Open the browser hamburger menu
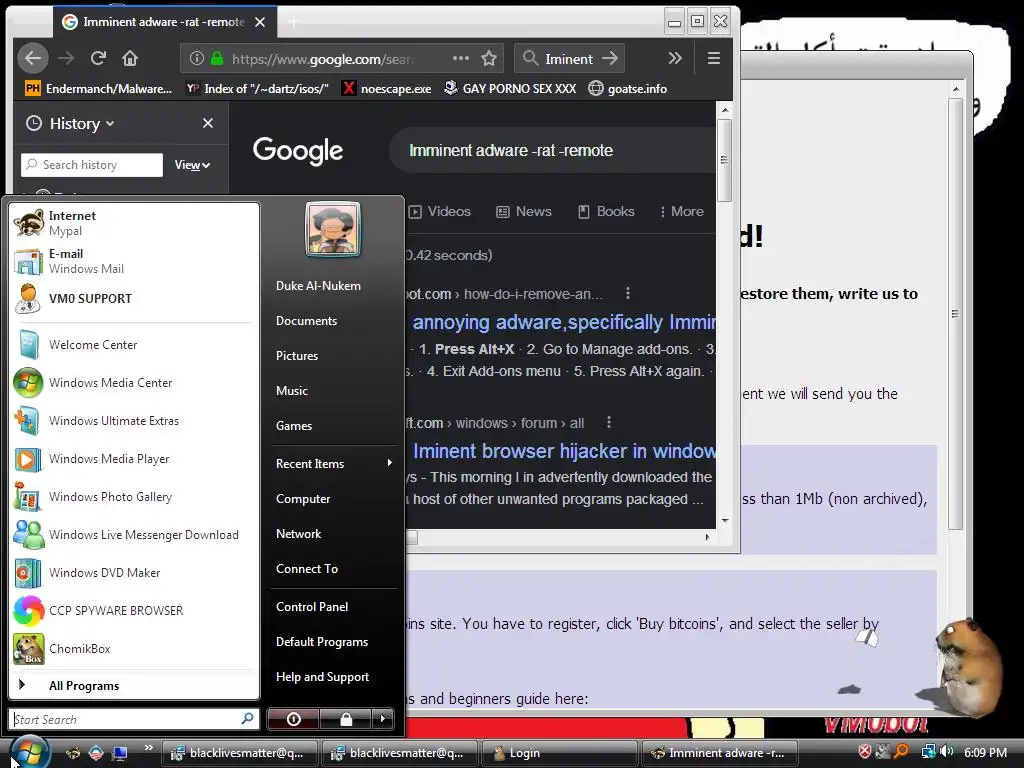Screen dimensions: 1024x768 (714, 59)
